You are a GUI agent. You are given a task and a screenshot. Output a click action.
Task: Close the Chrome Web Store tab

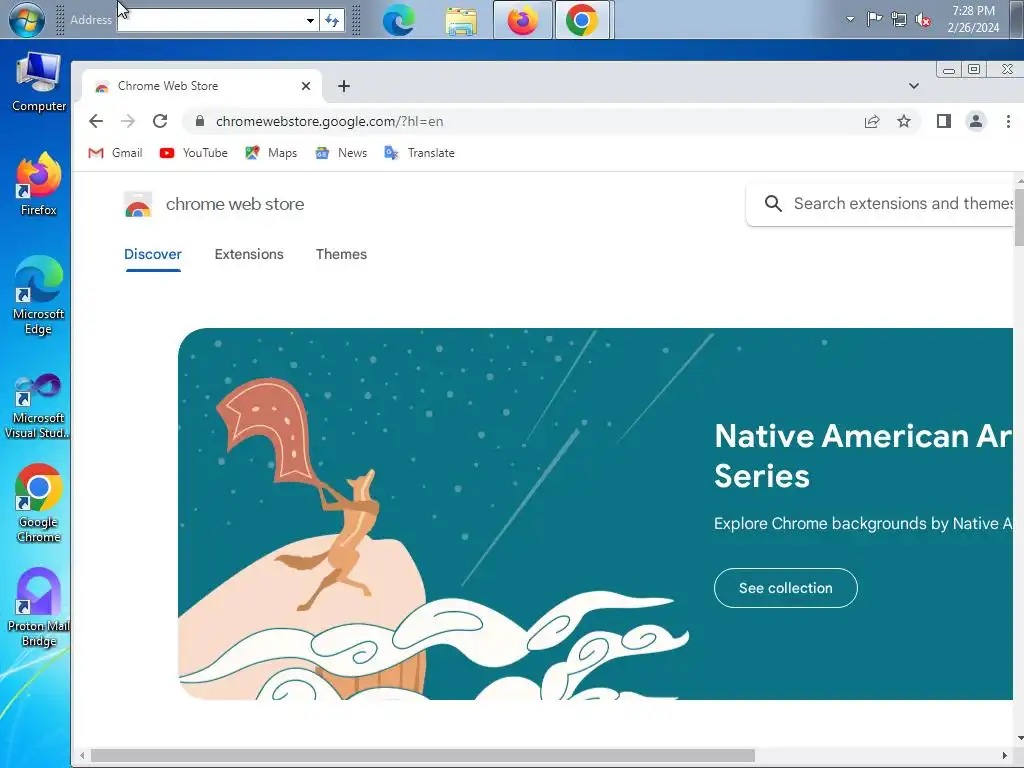tap(306, 86)
